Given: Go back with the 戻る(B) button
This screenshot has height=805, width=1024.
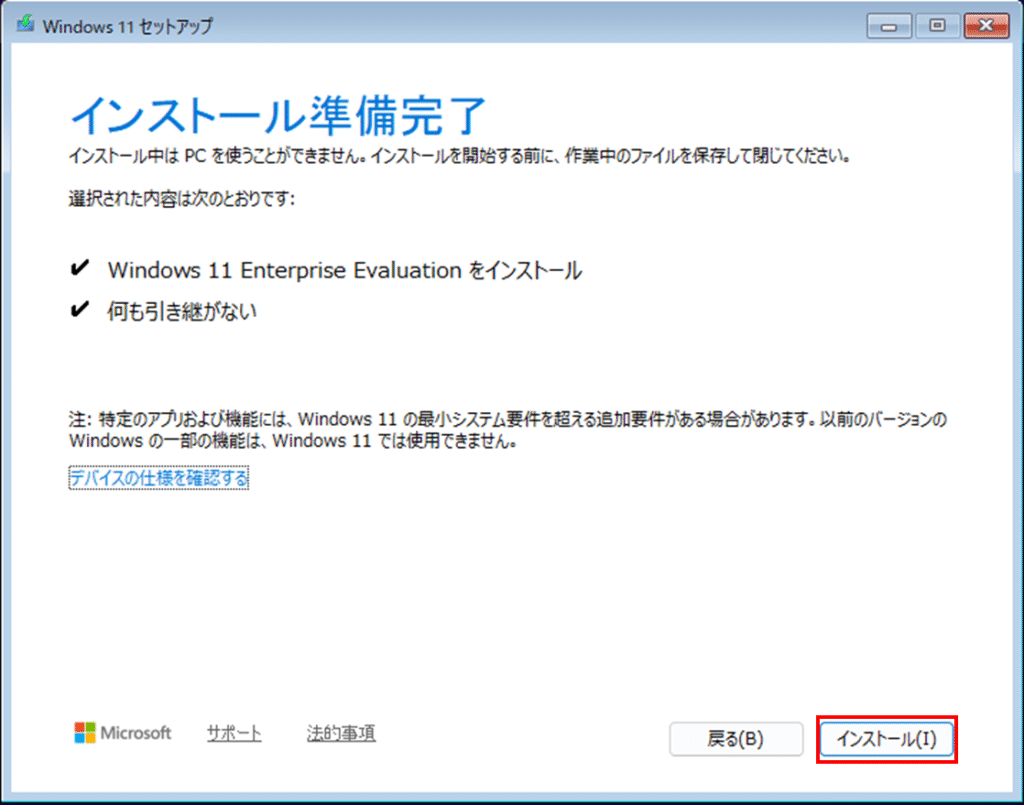Looking at the screenshot, I should [x=735, y=739].
